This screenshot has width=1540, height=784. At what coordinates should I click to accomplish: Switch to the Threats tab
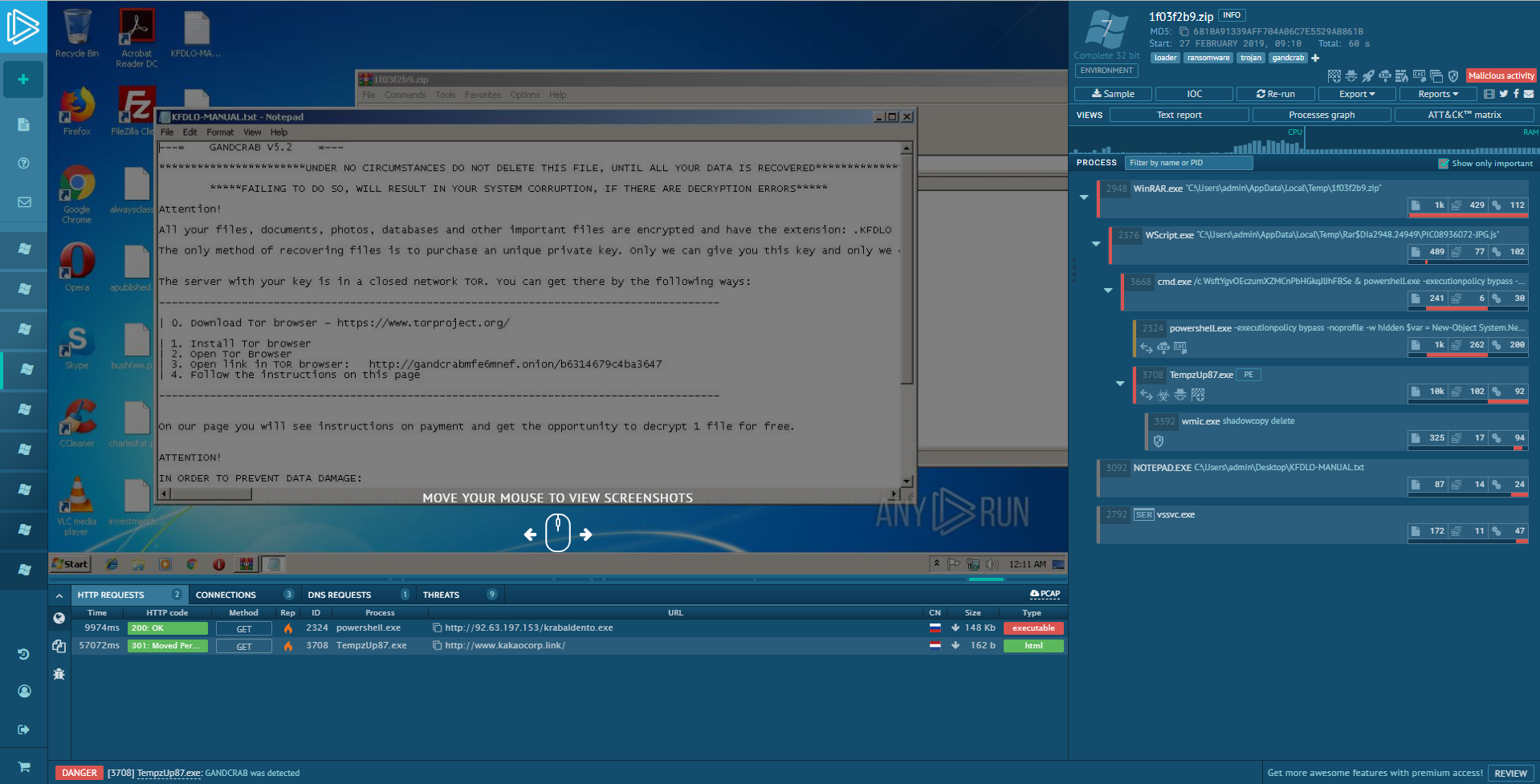point(460,595)
